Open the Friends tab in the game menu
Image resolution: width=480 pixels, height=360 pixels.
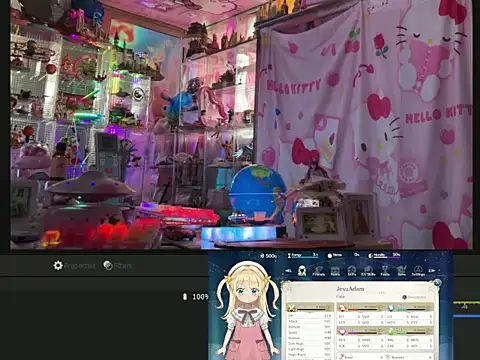click(x=318, y=270)
